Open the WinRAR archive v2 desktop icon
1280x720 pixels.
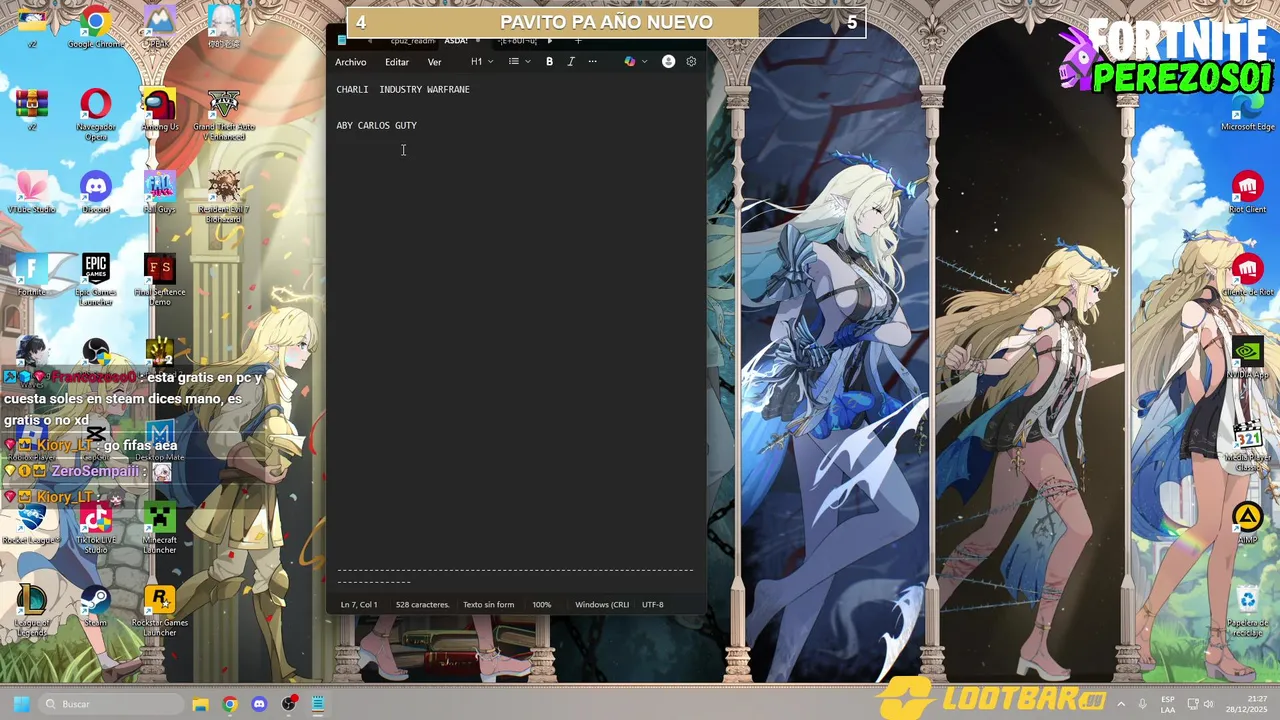(32, 109)
